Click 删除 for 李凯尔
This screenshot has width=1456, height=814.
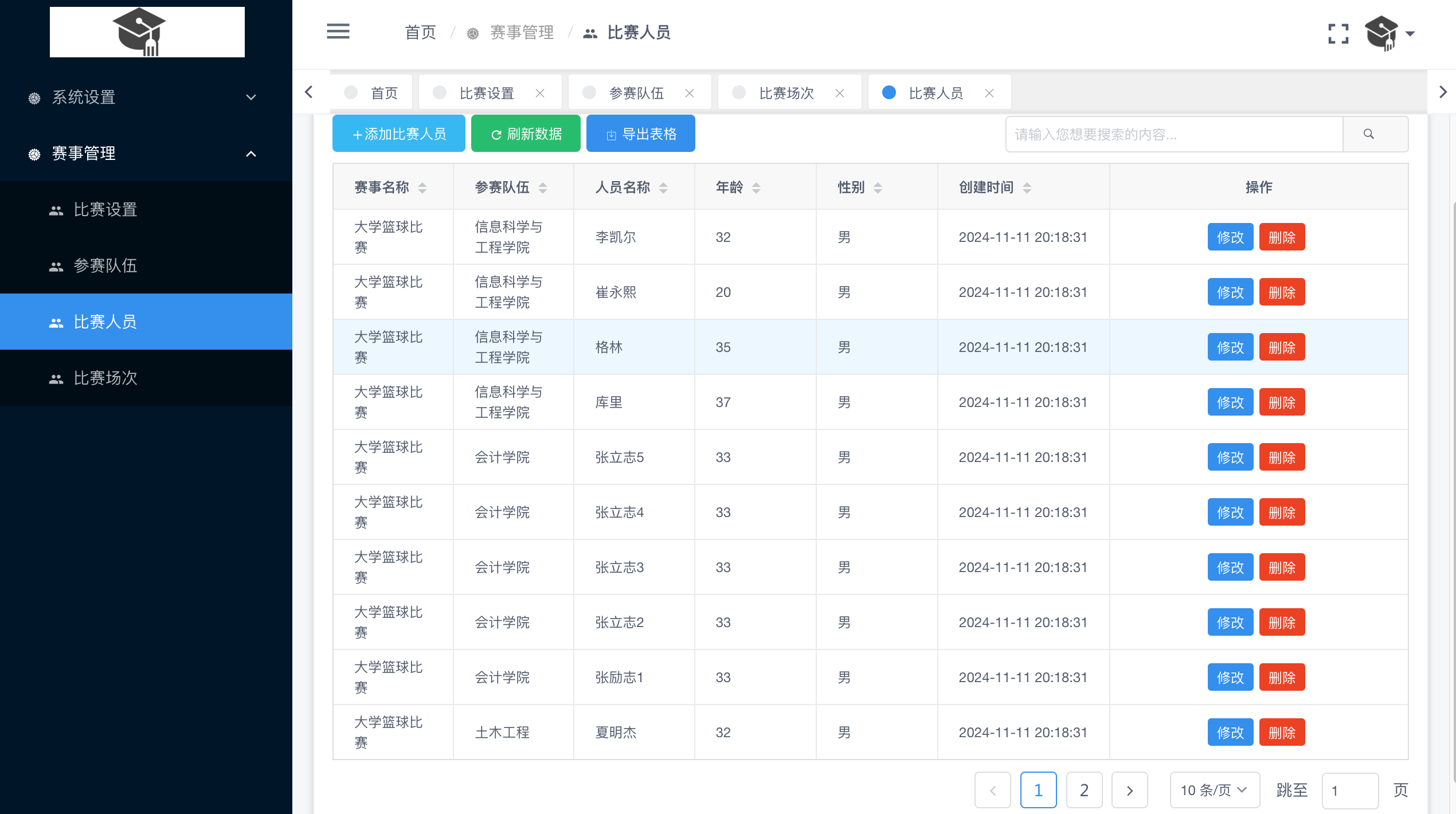pos(1282,237)
